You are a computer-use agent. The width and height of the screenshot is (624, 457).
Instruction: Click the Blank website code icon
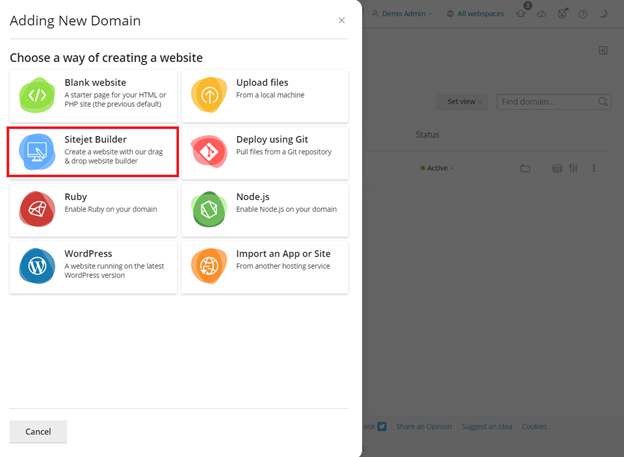[x=37, y=95]
